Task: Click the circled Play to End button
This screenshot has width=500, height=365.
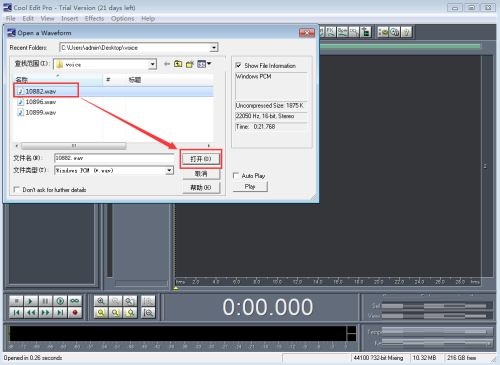Action: [x=60, y=301]
